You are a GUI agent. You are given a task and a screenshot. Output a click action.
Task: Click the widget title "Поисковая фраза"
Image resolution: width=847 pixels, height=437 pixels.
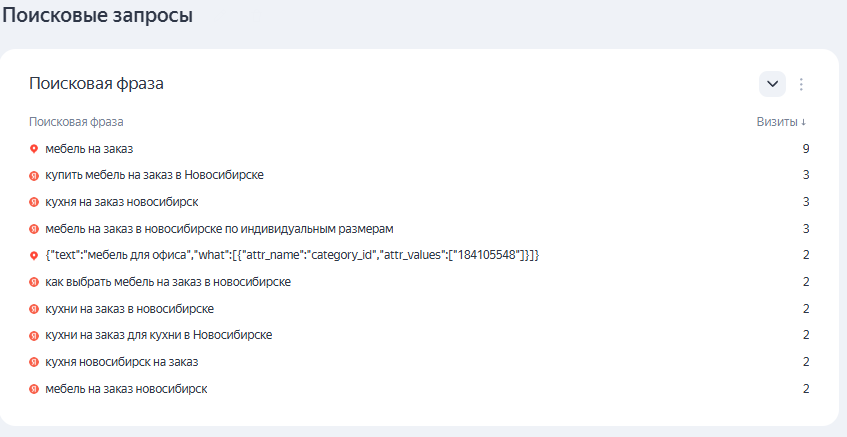96,84
